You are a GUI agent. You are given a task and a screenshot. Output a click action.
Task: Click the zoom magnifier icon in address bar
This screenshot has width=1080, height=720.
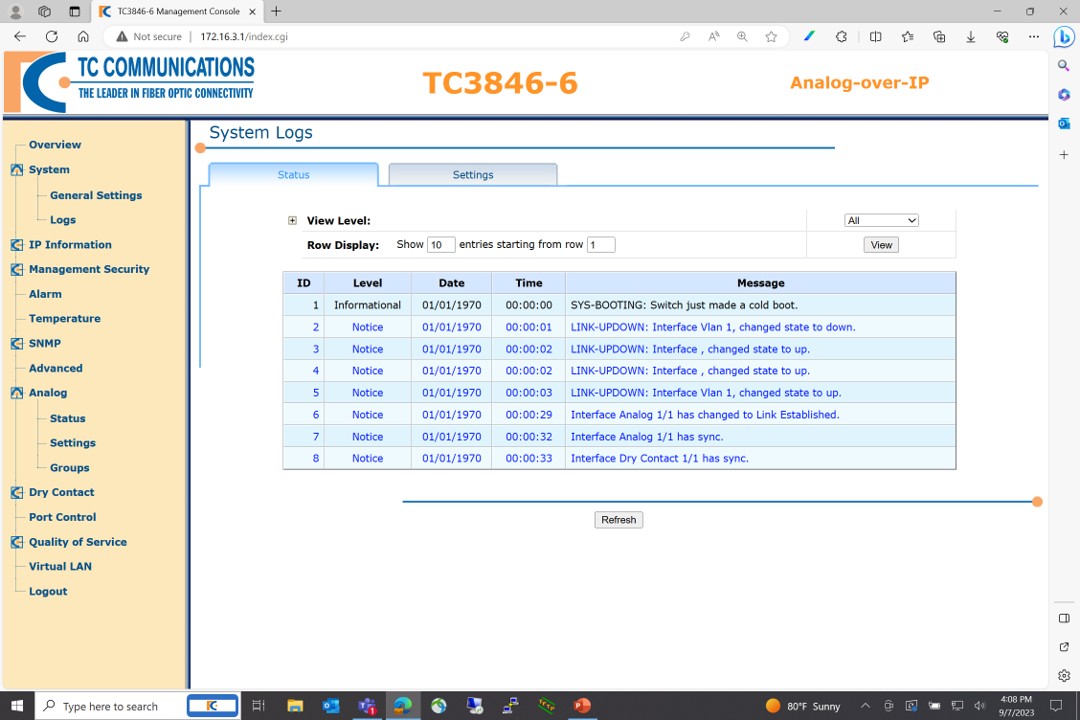click(x=742, y=37)
